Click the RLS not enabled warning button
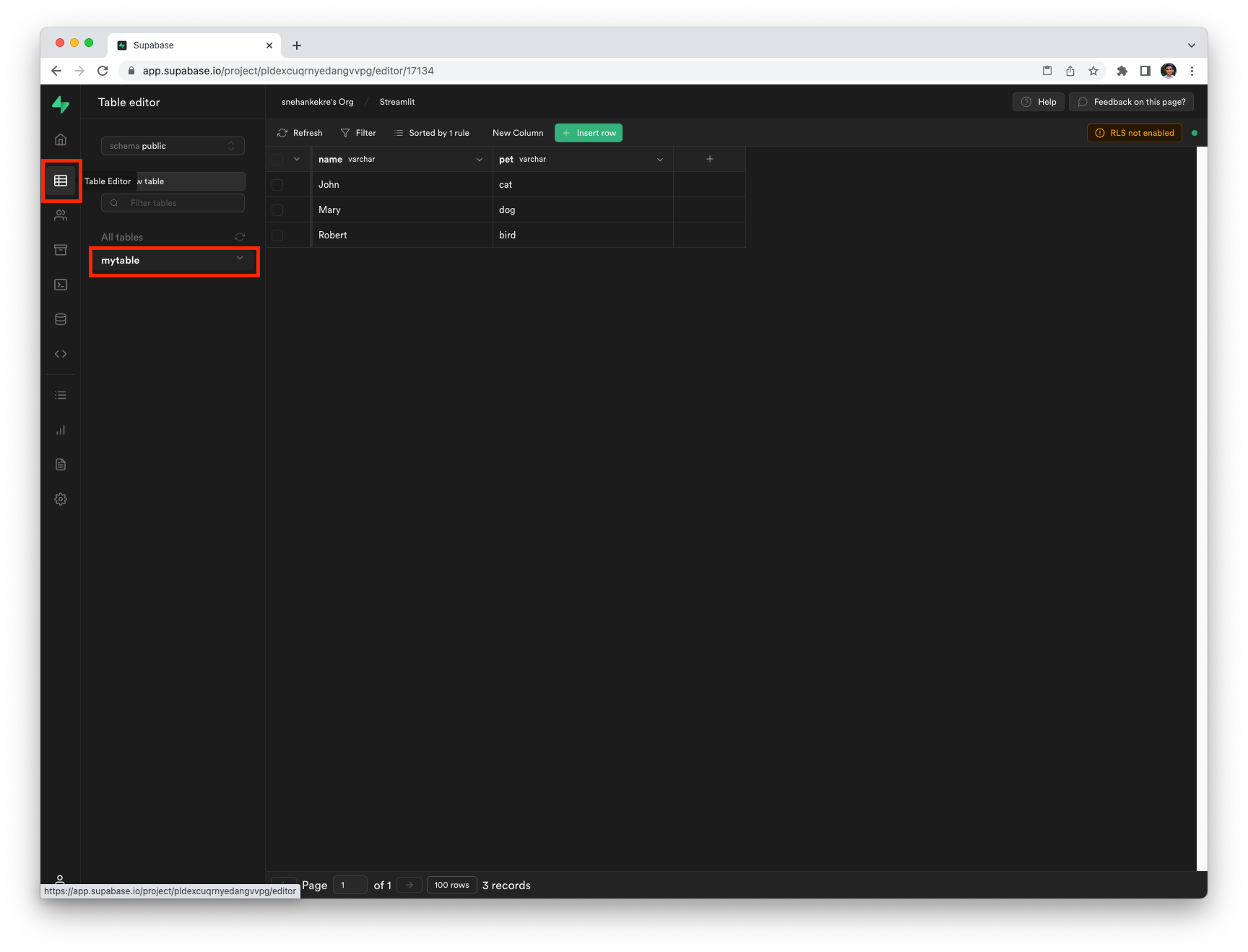Screen dimensions: 1248x952 tap(1135, 133)
